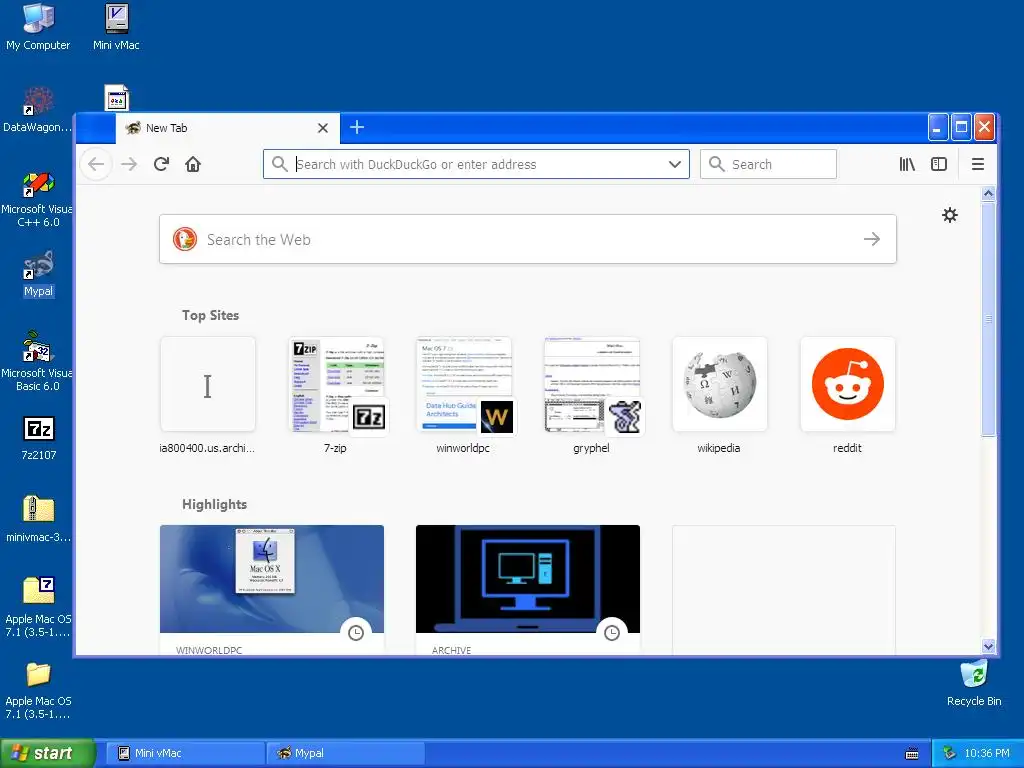The image size is (1024, 768).
Task: Select the 7z2107 desktop icon
Action: click(39, 438)
